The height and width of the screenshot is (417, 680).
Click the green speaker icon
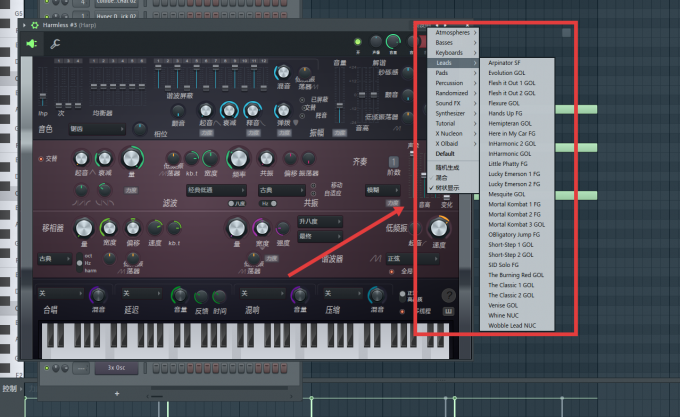(32, 44)
